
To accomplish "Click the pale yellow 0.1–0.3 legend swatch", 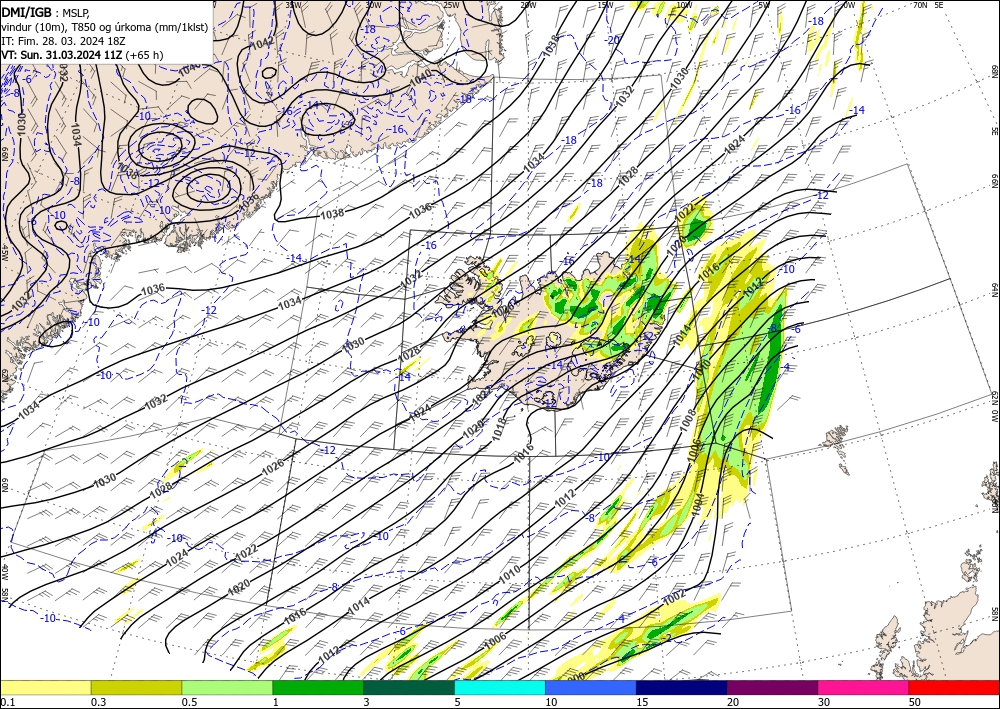I will pos(45,687).
